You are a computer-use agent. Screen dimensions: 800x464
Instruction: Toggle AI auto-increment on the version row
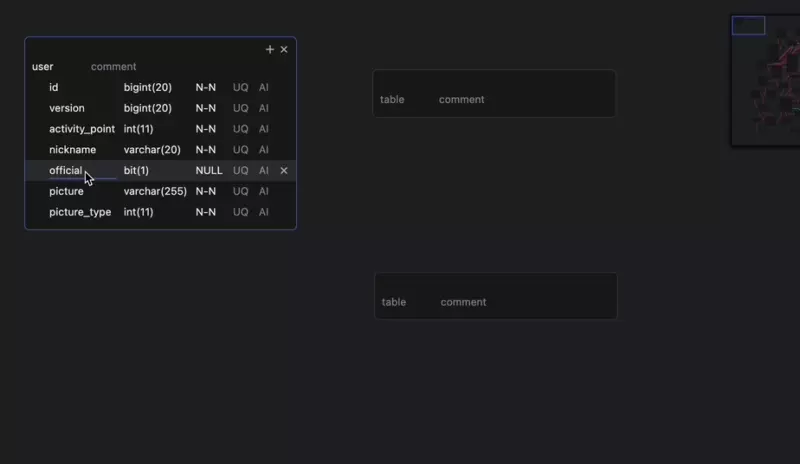pyautogui.click(x=263, y=108)
